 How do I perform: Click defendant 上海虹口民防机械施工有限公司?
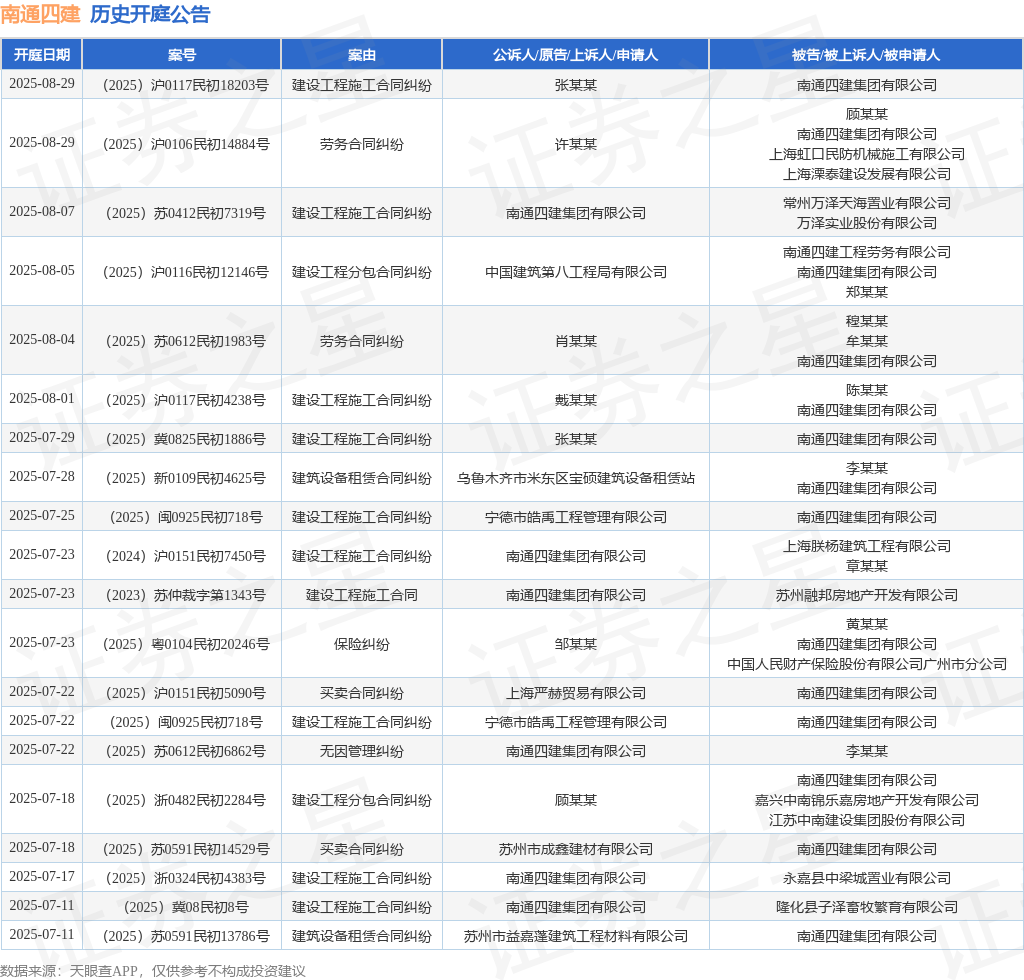pos(867,154)
